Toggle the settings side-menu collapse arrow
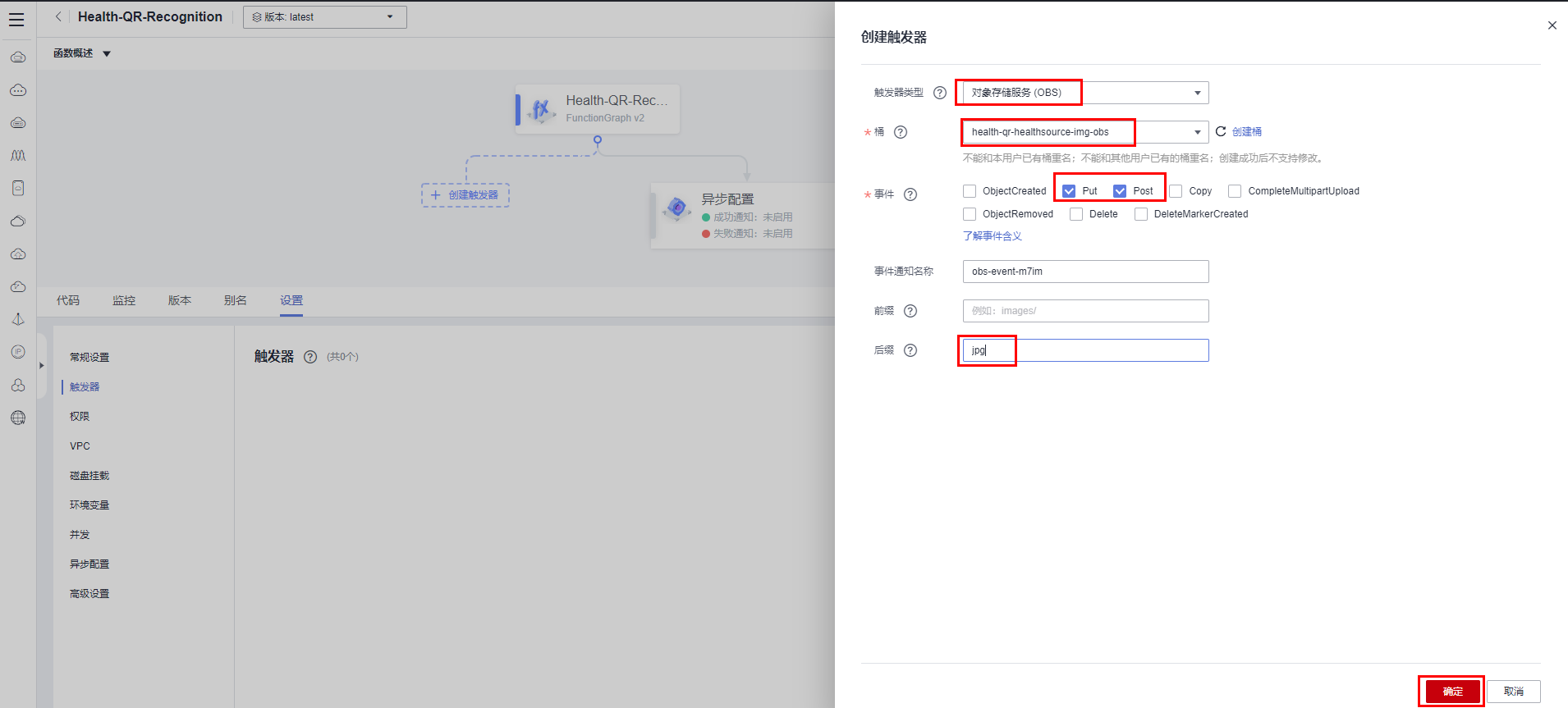 42,366
